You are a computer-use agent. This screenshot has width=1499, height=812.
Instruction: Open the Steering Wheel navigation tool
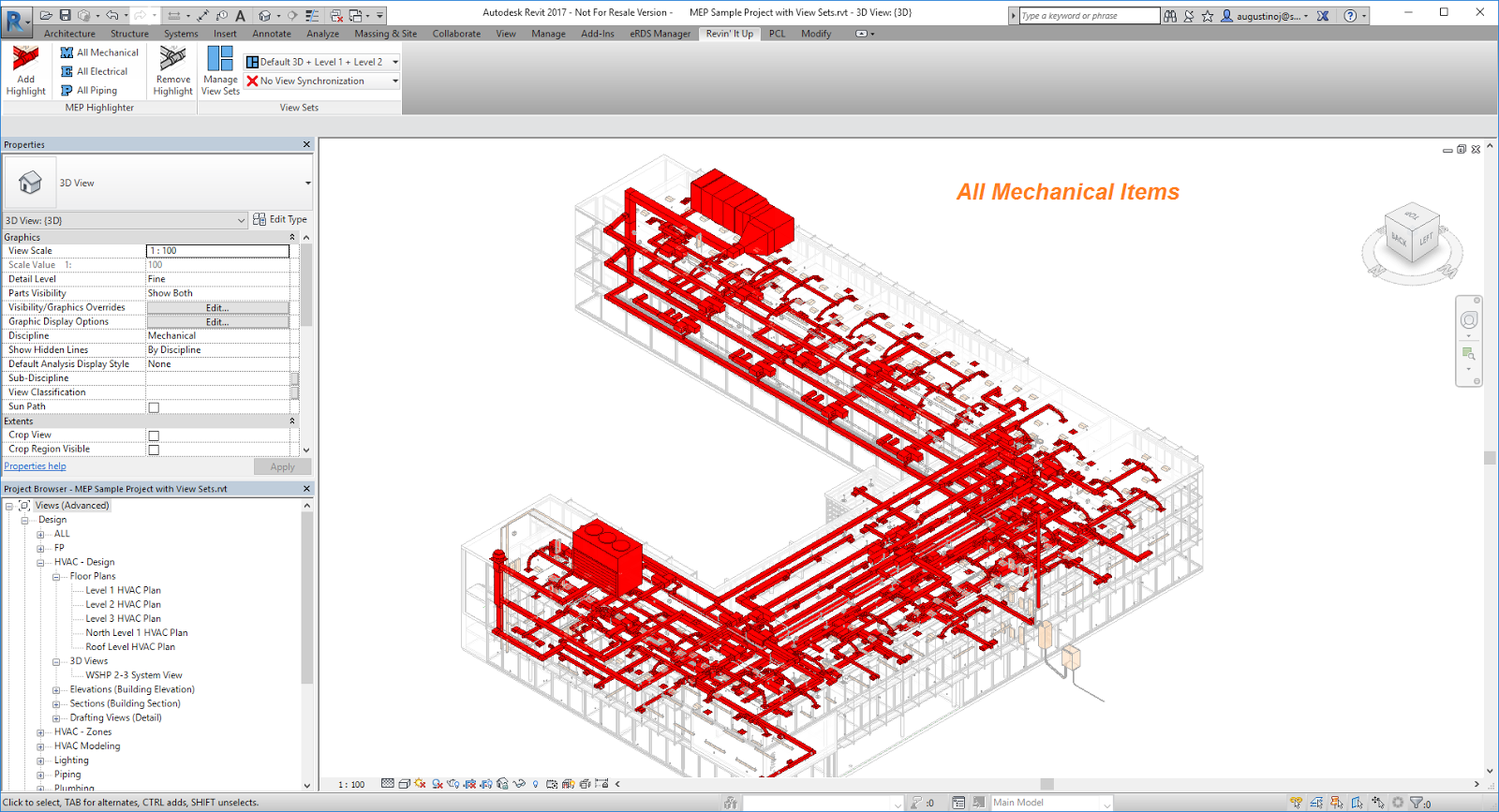point(1469,320)
